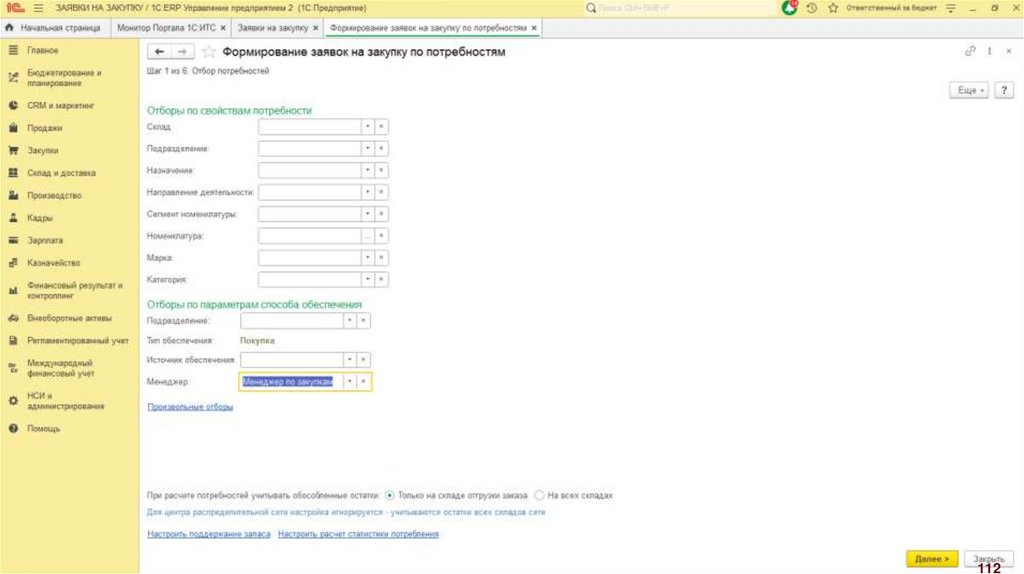Open НСИ и администрирование section
This screenshot has height=574, width=1024.
(65, 401)
